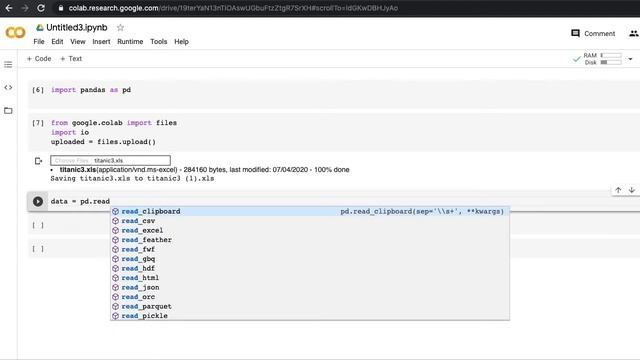
Task: Open the Edit menu
Action: pos(57,42)
